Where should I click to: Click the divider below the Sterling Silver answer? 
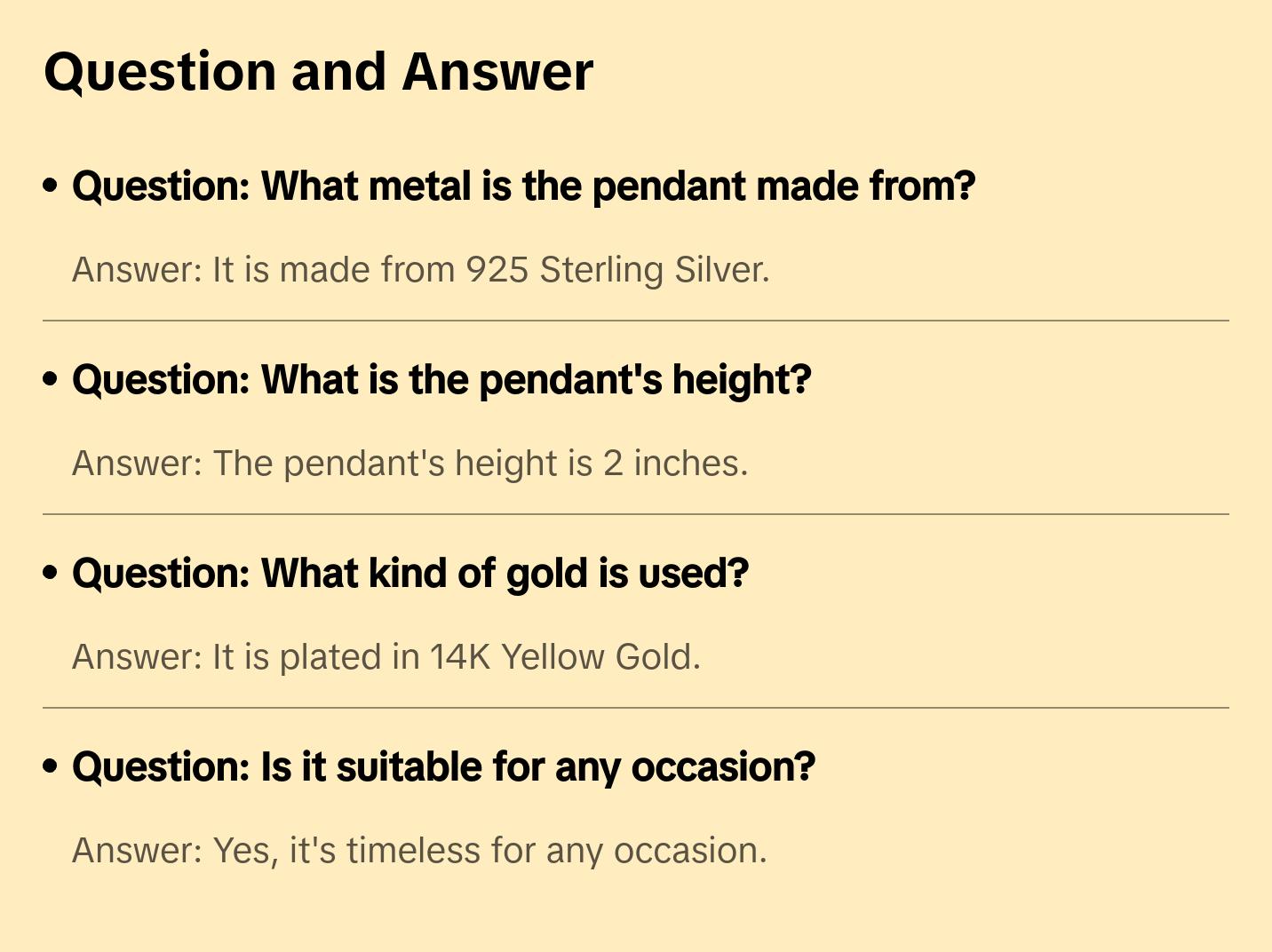(x=636, y=321)
